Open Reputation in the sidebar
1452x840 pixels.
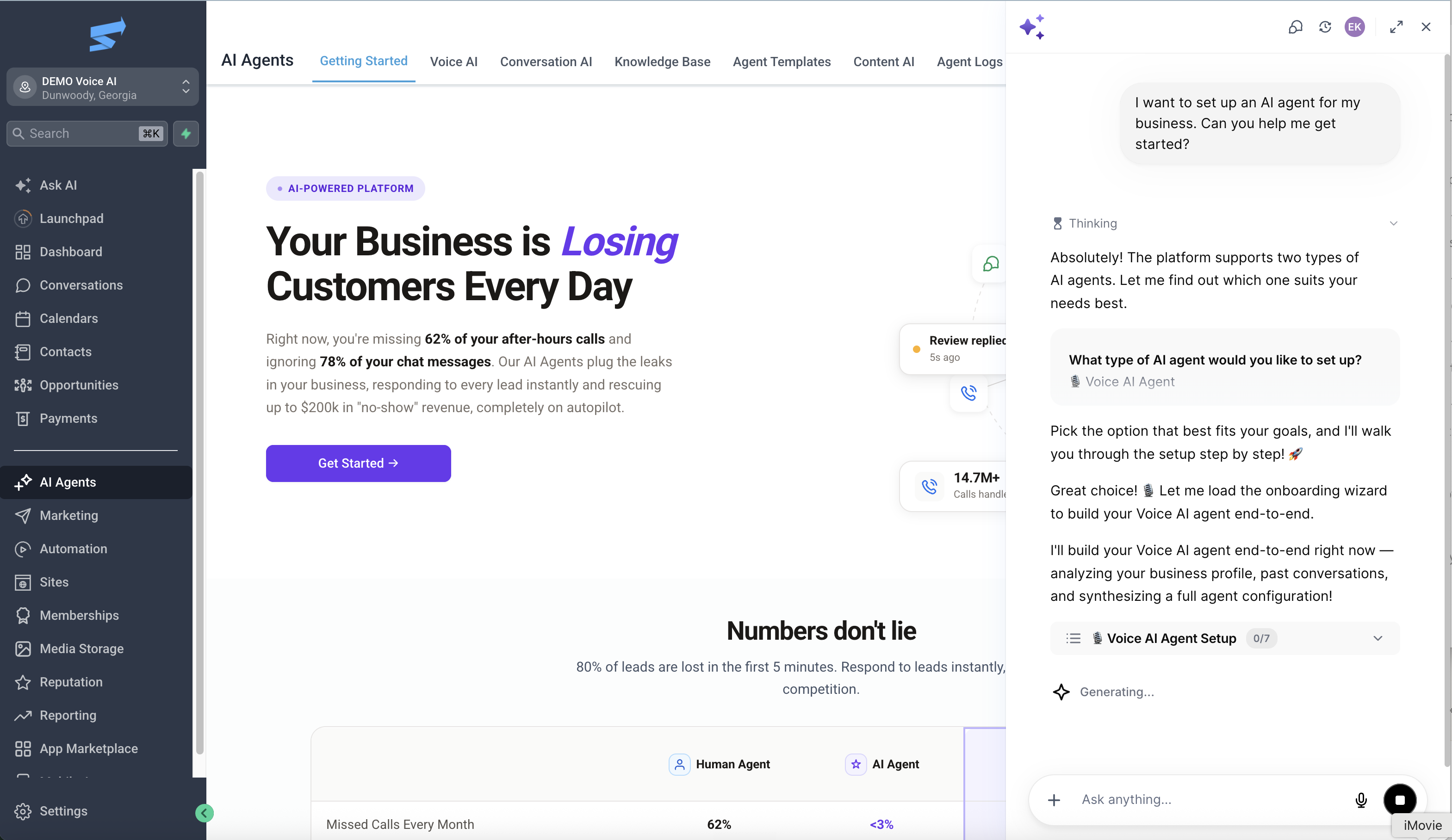pos(71,681)
